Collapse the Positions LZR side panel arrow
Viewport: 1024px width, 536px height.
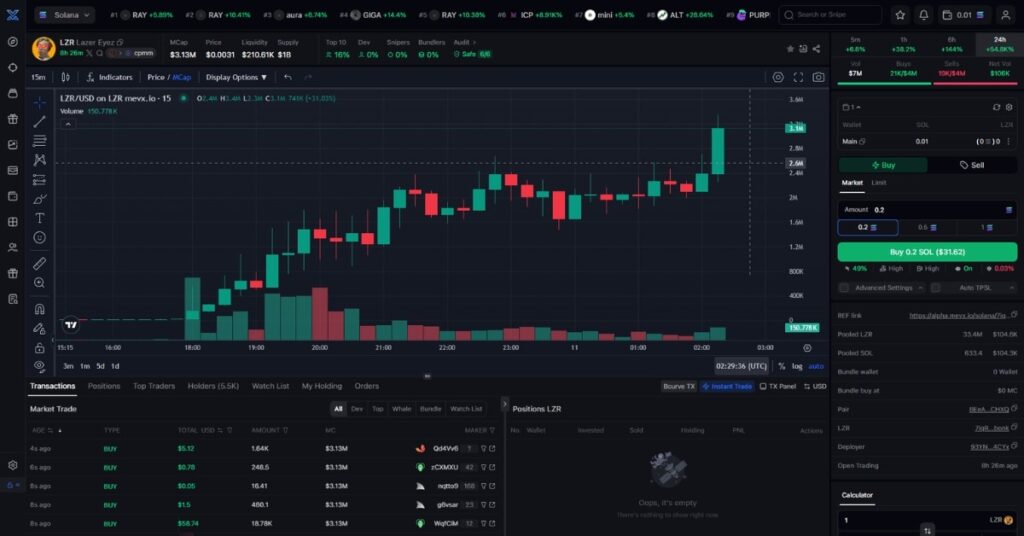pyautogui.click(x=504, y=405)
